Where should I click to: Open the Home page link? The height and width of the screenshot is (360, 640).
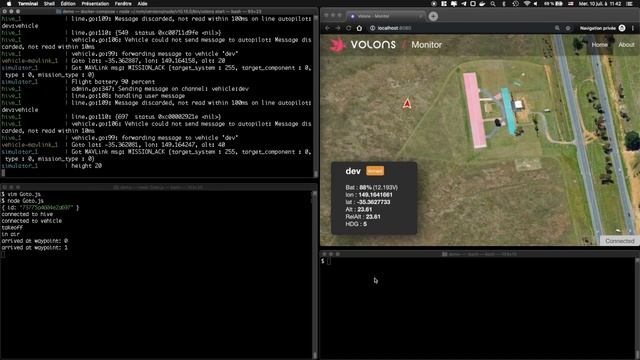coord(600,45)
